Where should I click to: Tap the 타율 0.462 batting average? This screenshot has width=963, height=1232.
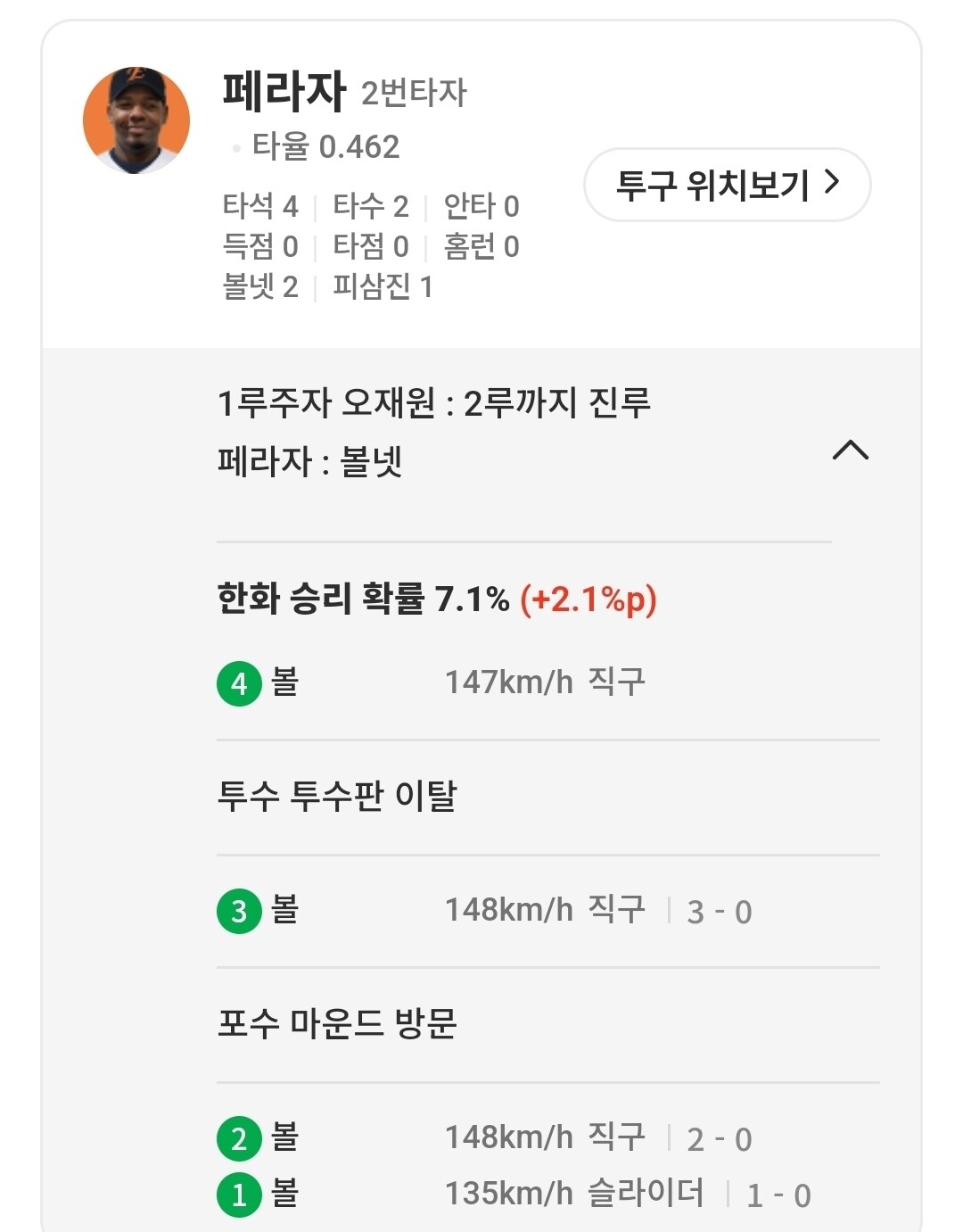[325, 146]
